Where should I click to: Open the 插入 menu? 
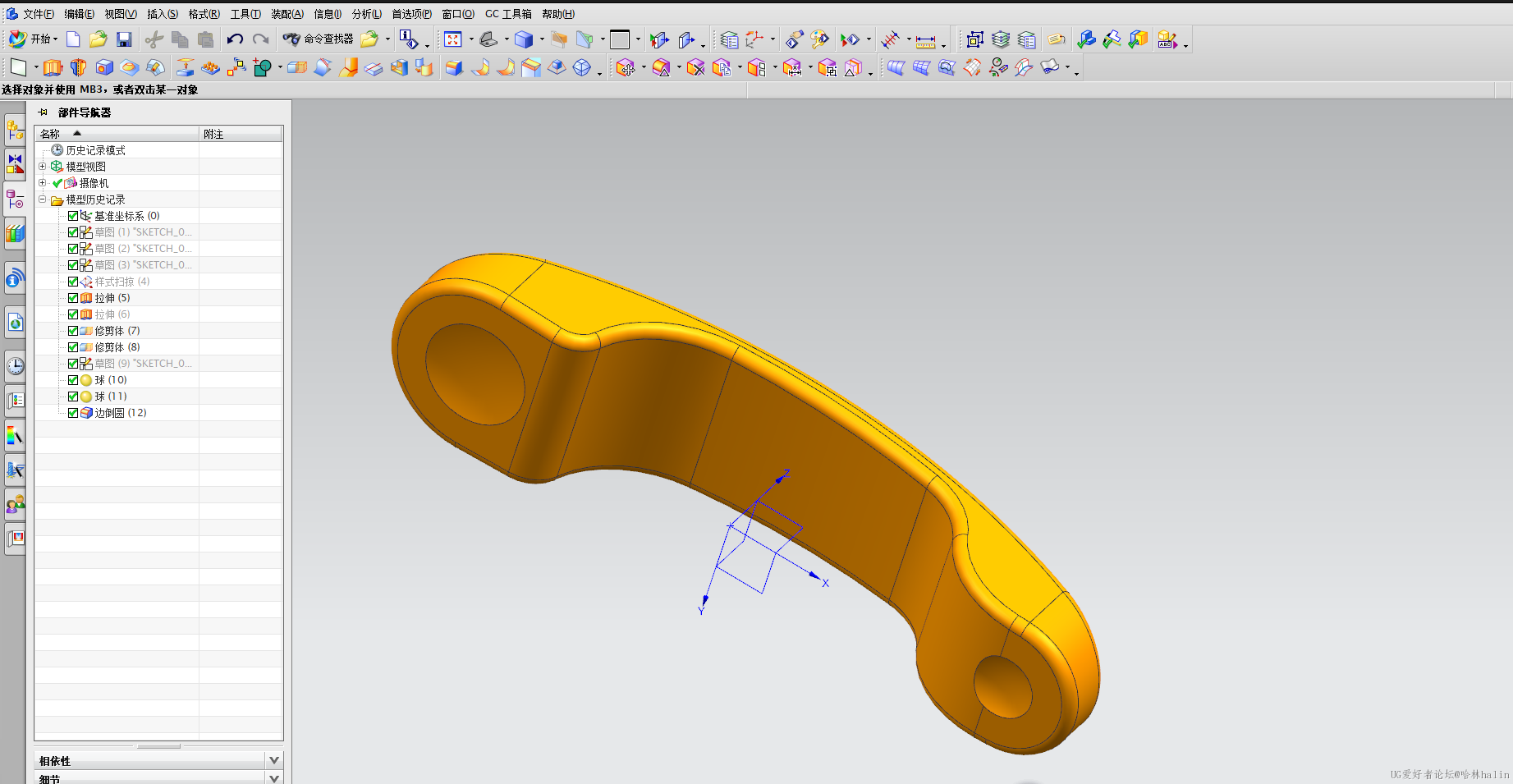(x=162, y=14)
